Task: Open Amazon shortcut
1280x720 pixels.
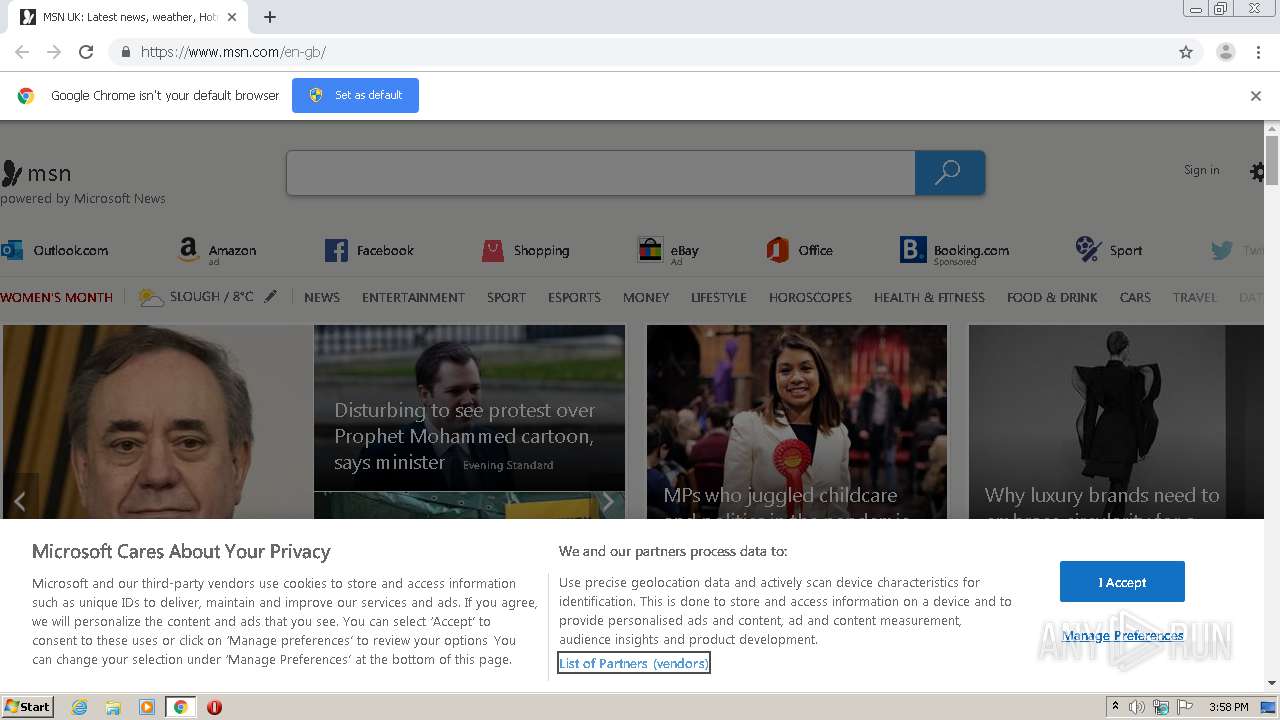Action: [217, 250]
